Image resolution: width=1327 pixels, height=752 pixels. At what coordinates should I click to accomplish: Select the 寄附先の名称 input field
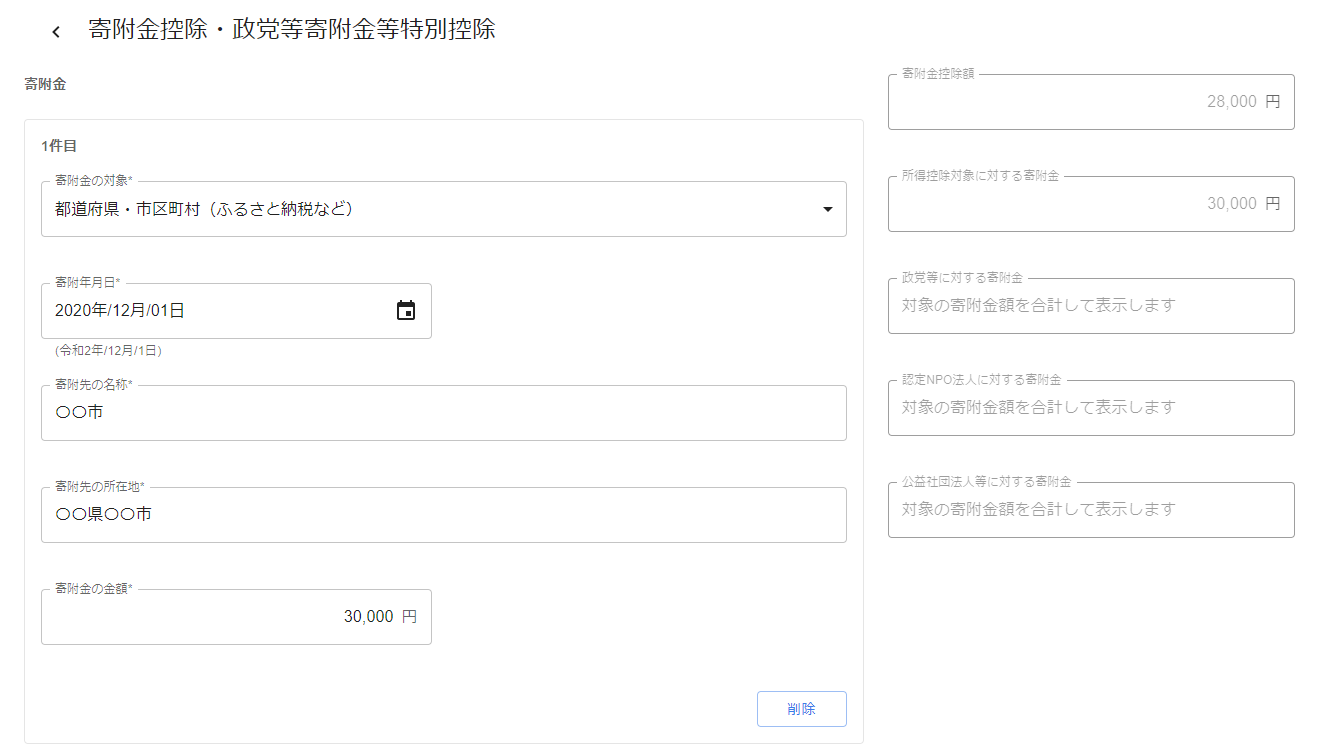[444, 413]
